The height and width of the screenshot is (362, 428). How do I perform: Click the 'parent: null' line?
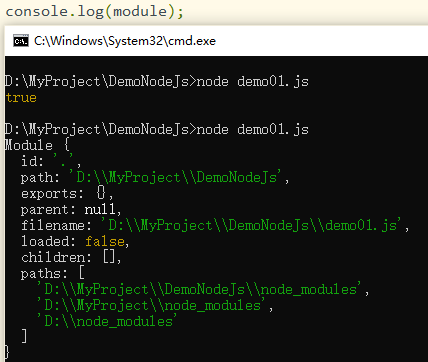pos(71,209)
